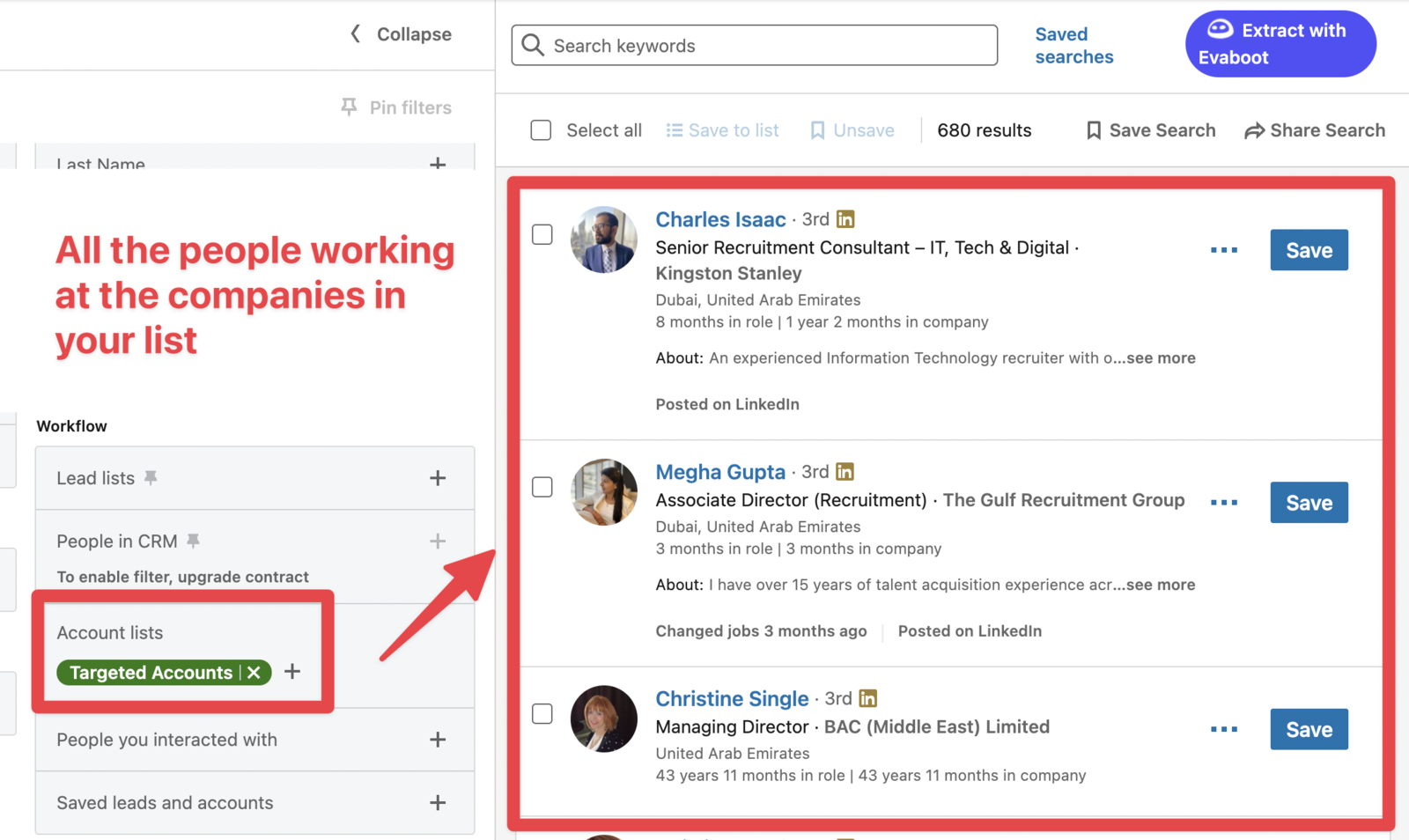This screenshot has width=1409, height=840.
Task: Click the search magnifier icon
Action: tap(533, 45)
